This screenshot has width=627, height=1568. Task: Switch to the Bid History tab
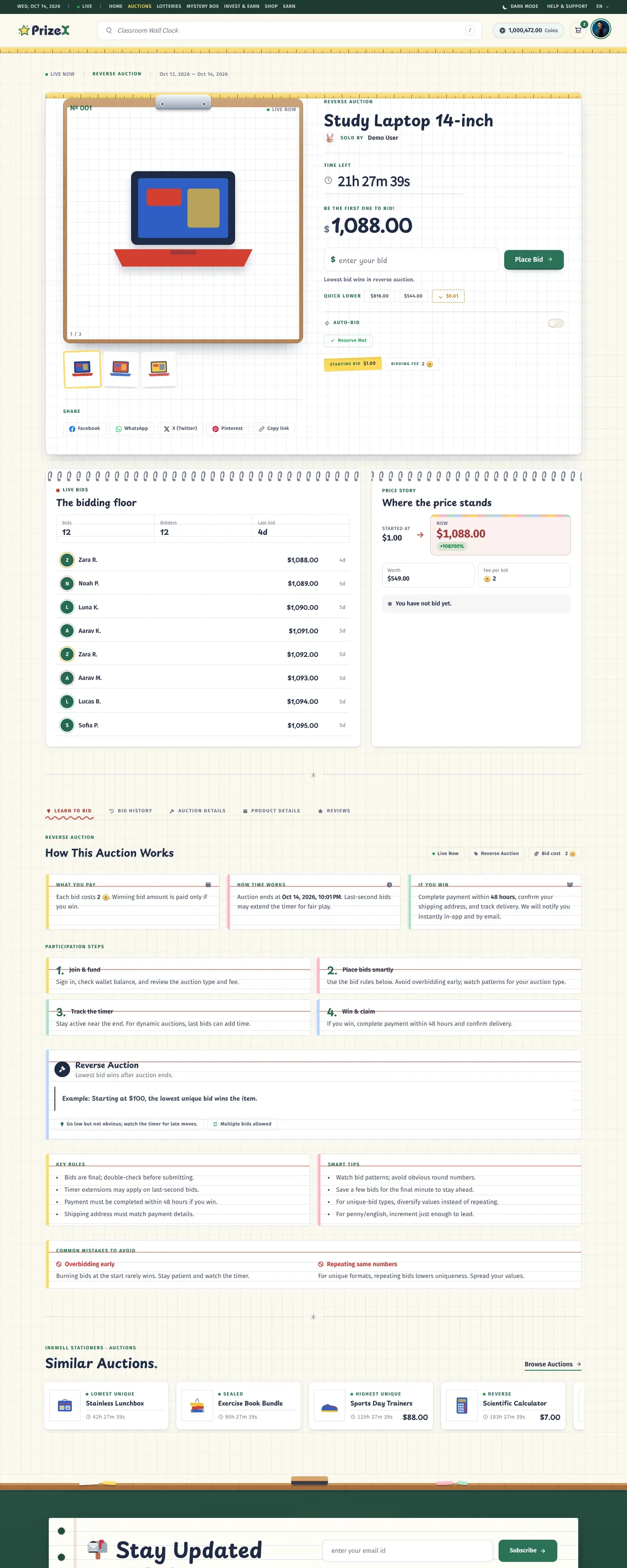click(130, 811)
